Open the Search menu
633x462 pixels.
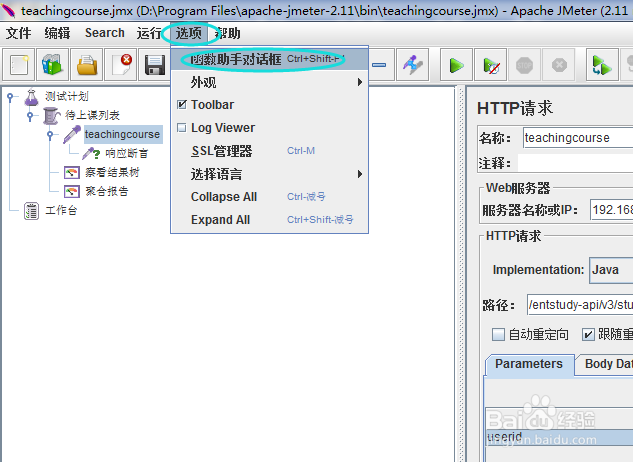coord(105,33)
